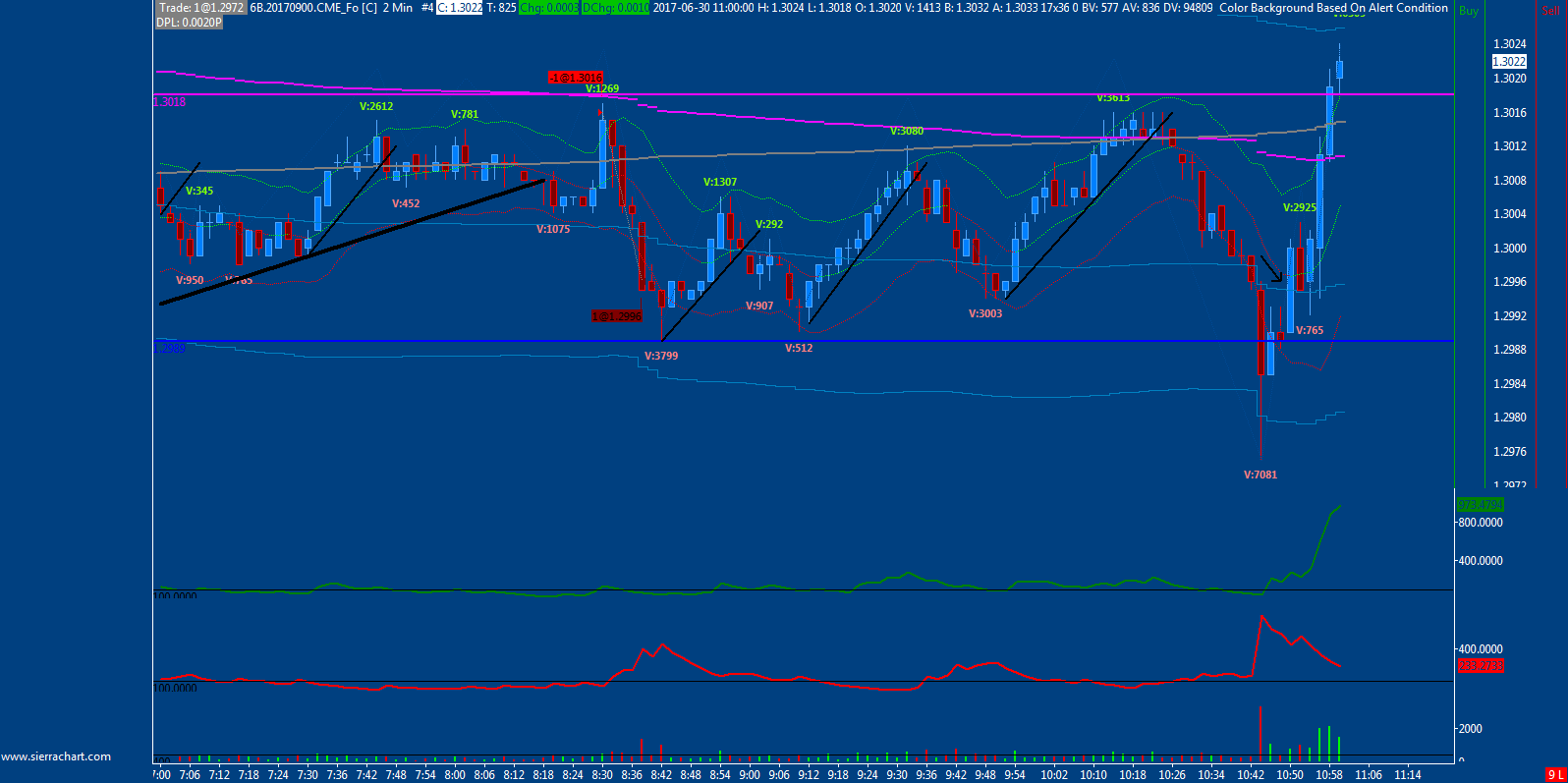
Task: Click the sell order marker -1@1.3016
Action: (576, 78)
